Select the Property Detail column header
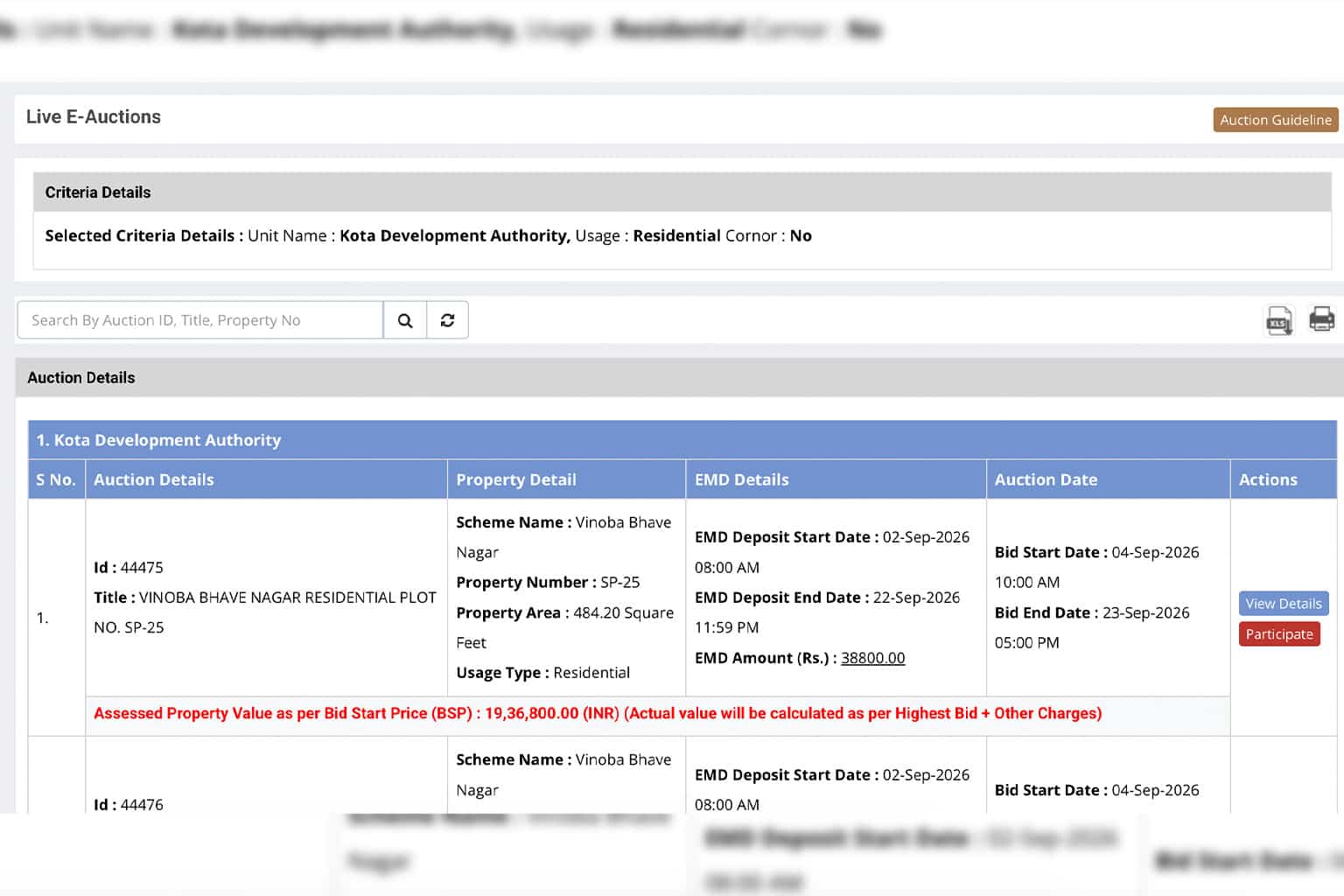The width and height of the screenshot is (1344, 896). coord(566,479)
